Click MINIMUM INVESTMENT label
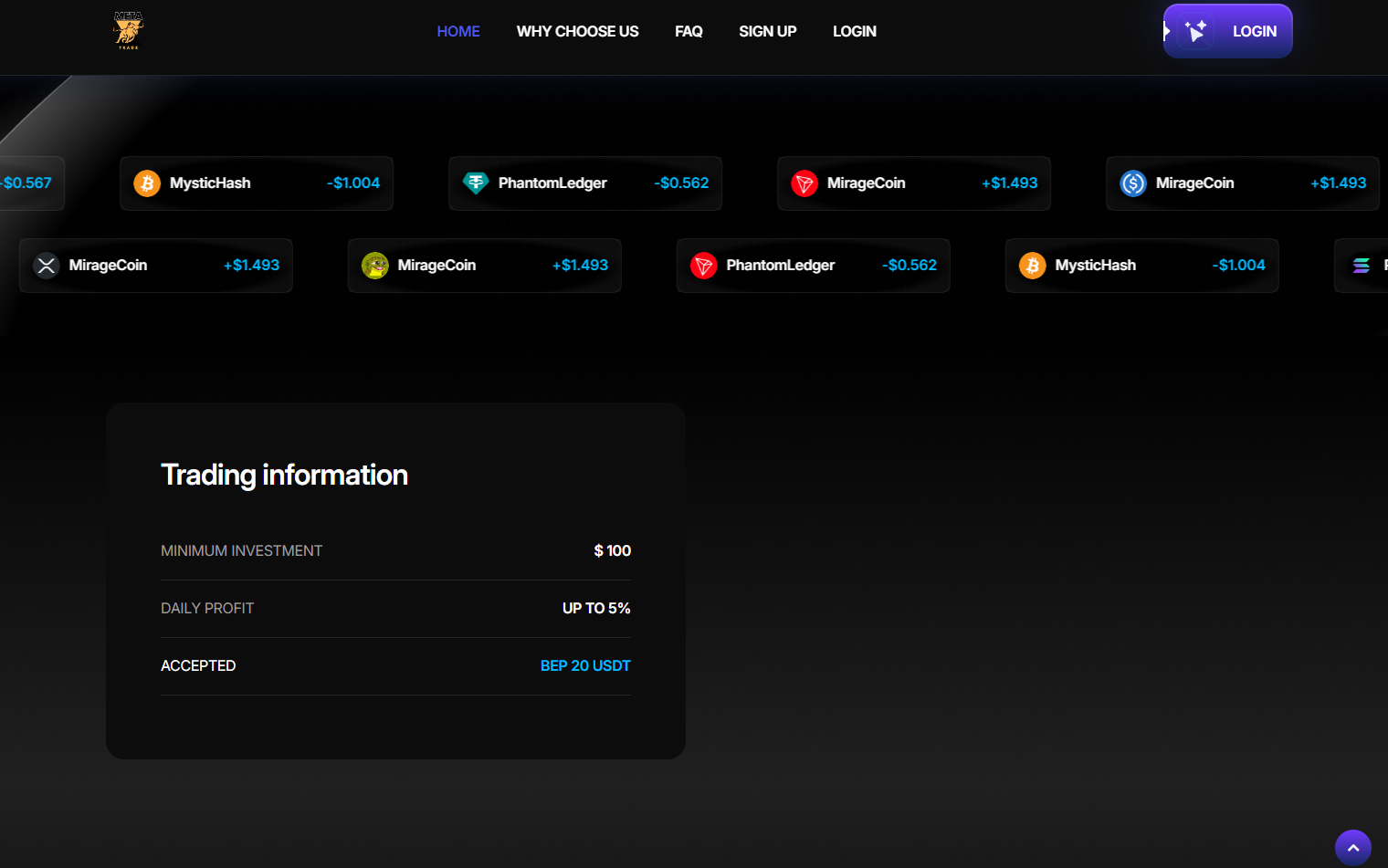The width and height of the screenshot is (1388, 868). (241, 550)
